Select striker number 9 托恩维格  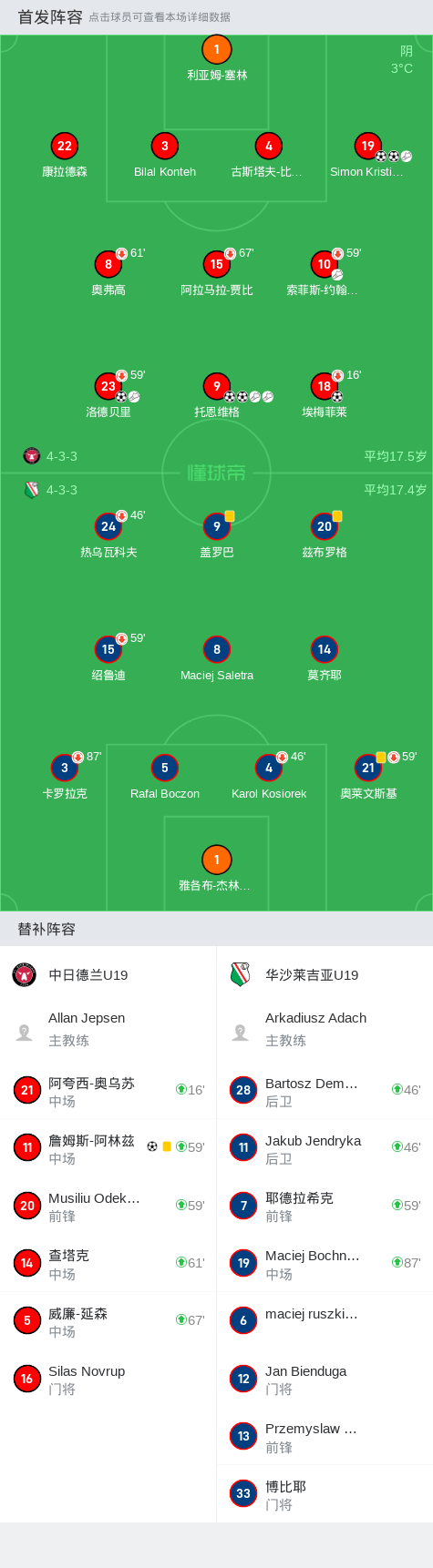click(x=217, y=395)
